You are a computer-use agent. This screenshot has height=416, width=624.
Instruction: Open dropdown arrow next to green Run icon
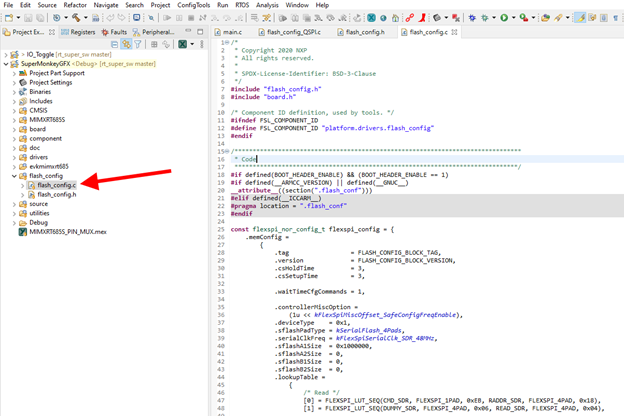[x=513, y=18]
